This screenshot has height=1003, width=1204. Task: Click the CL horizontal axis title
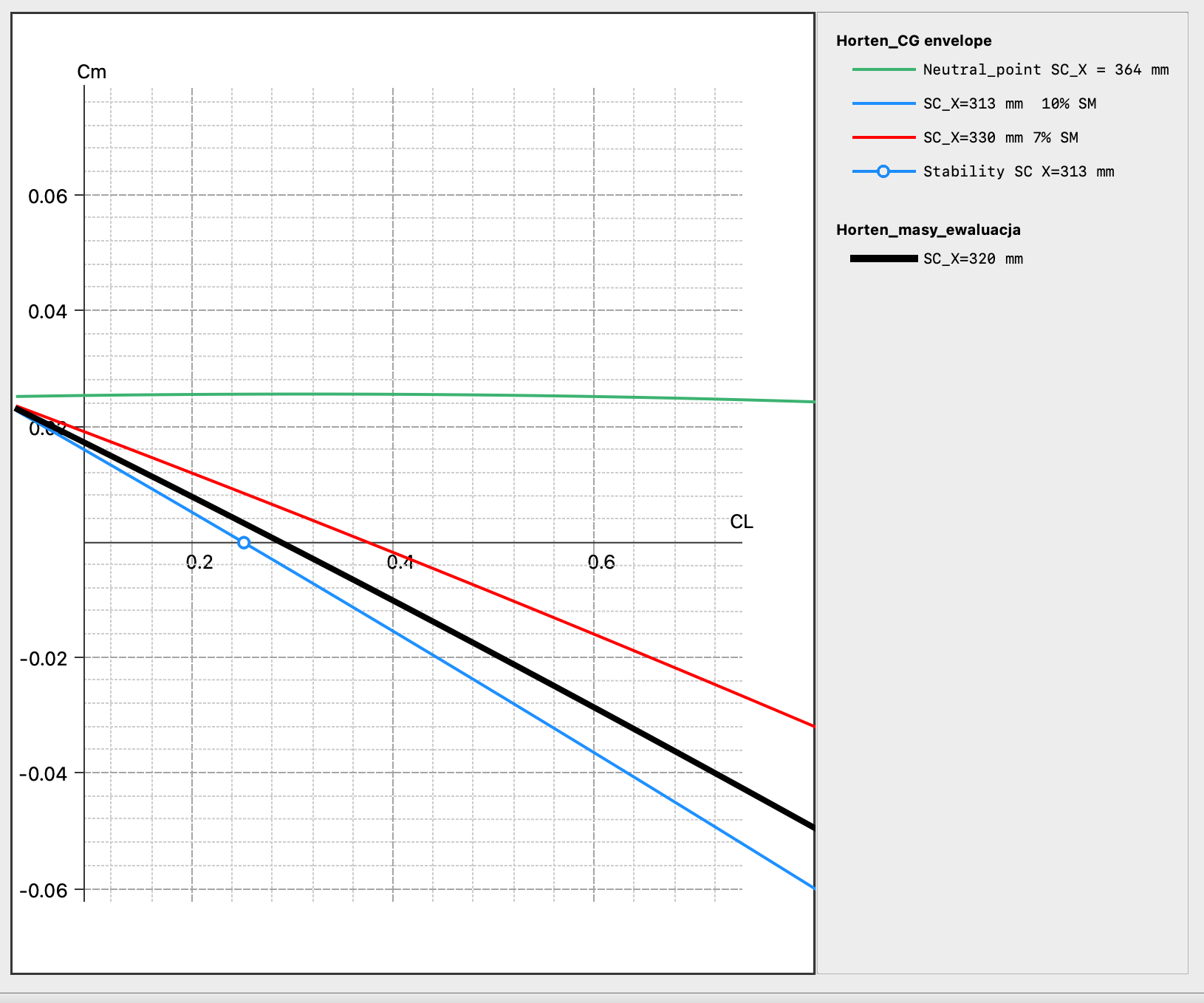click(x=741, y=521)
